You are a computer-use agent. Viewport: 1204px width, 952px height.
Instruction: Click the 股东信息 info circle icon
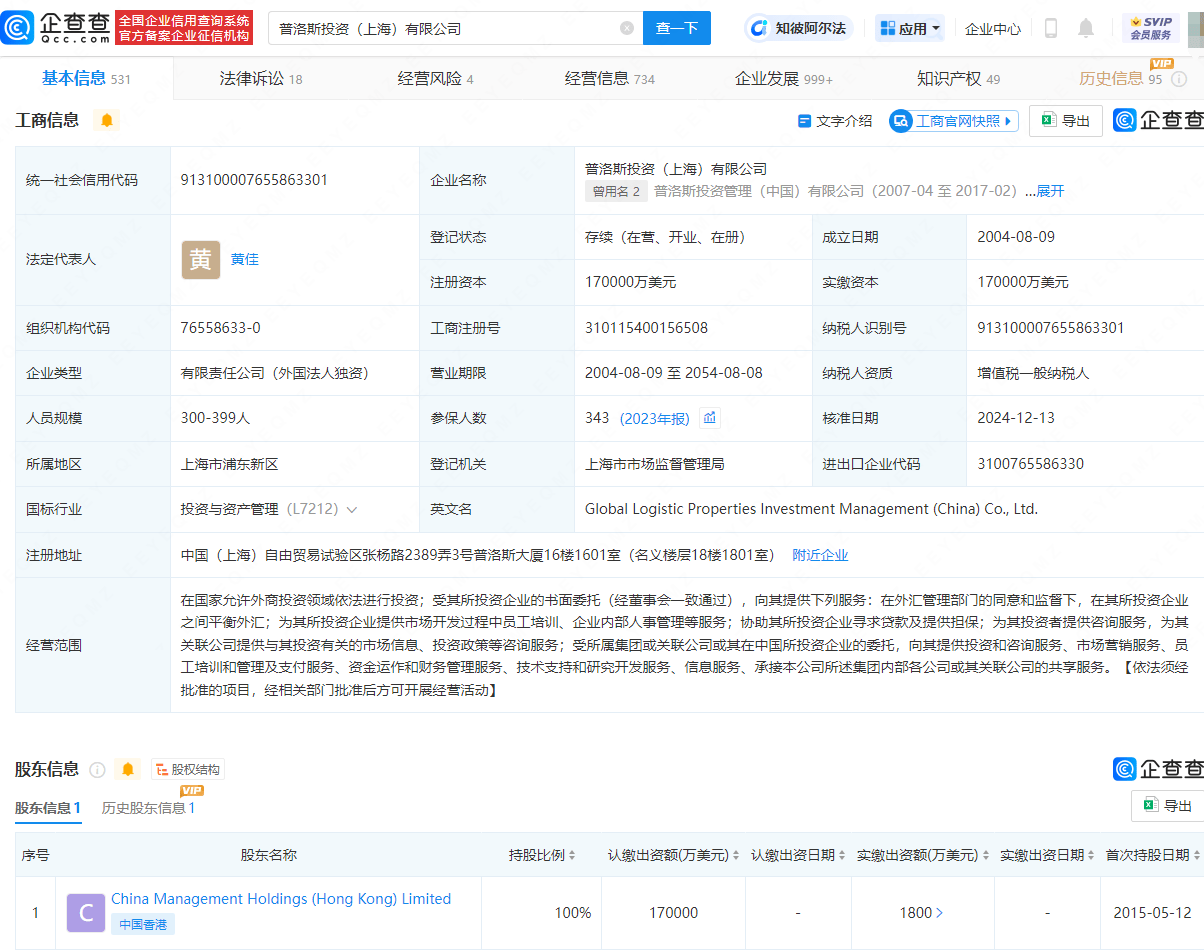tap(97, 770)
